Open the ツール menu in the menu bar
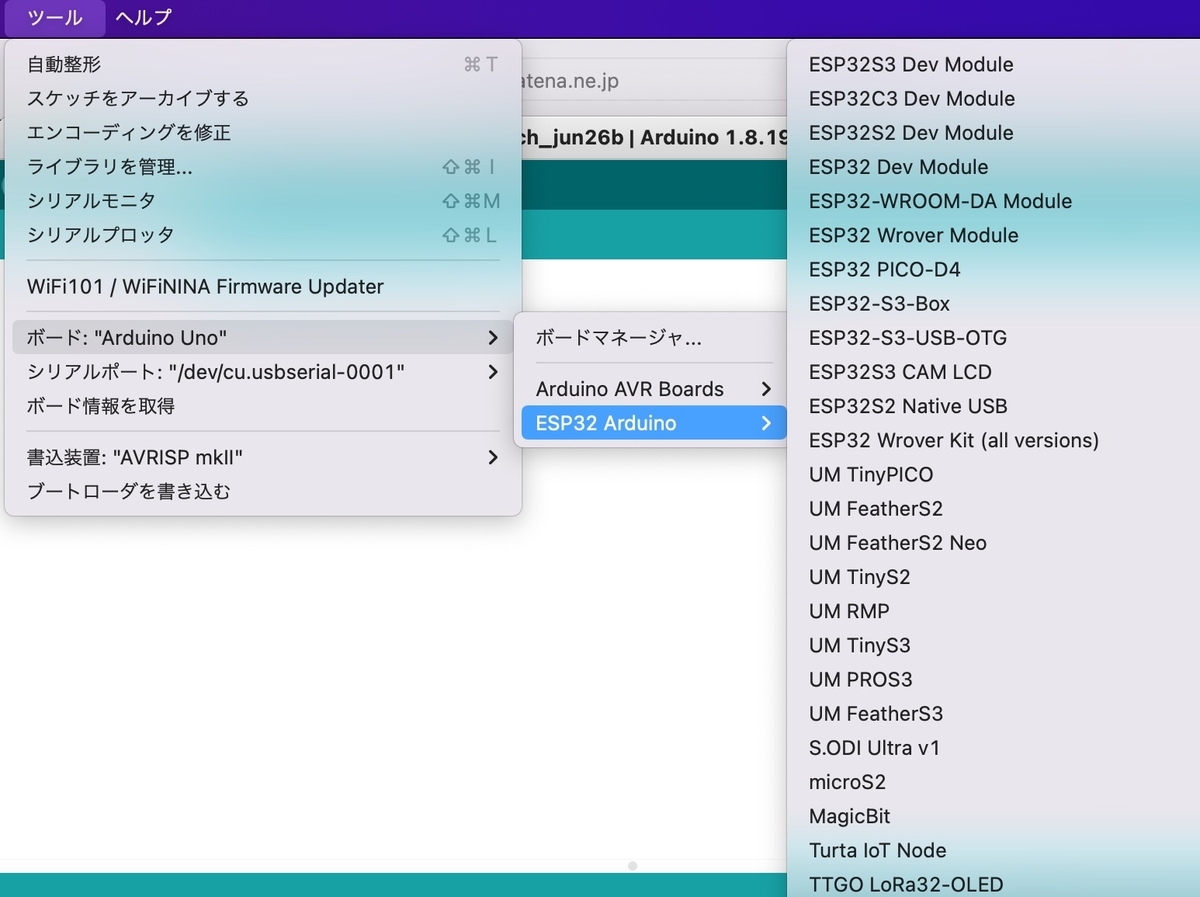1200x897 pixels. 55,17
